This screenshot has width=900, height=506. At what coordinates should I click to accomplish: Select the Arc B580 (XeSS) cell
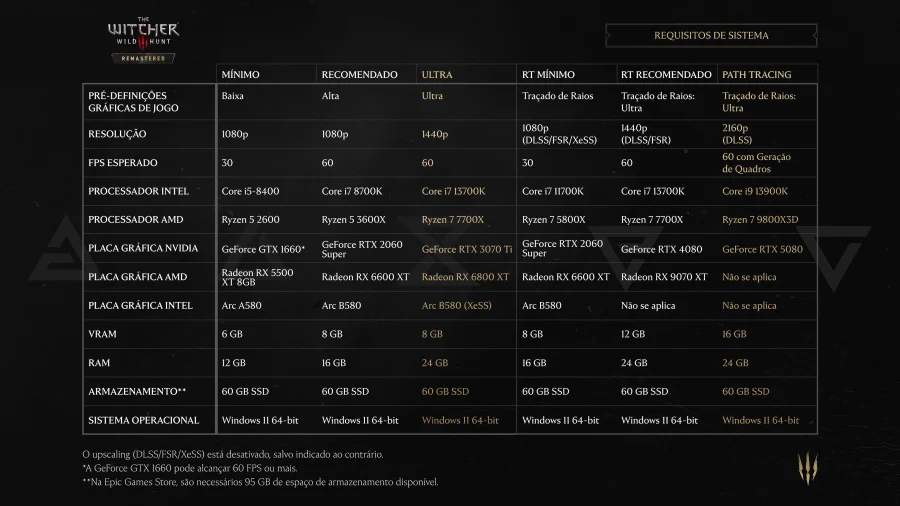(456, 305)
